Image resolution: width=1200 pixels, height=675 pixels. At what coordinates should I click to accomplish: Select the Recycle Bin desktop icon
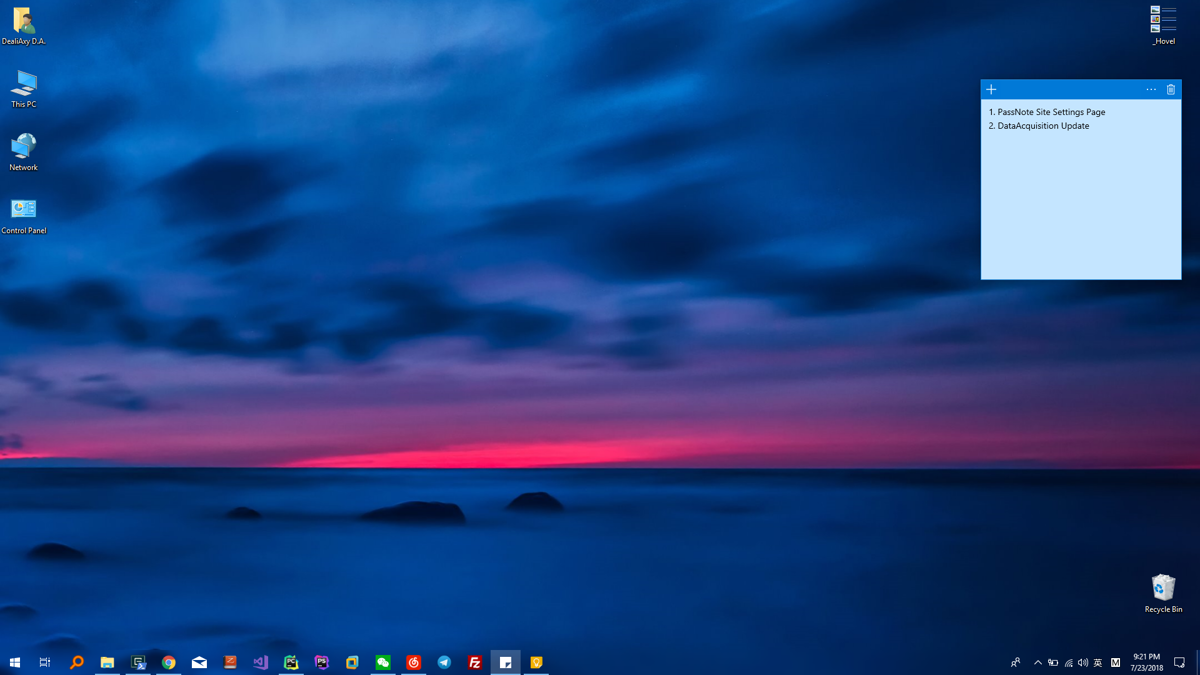pyautogui.click(x=1163, y=593)
